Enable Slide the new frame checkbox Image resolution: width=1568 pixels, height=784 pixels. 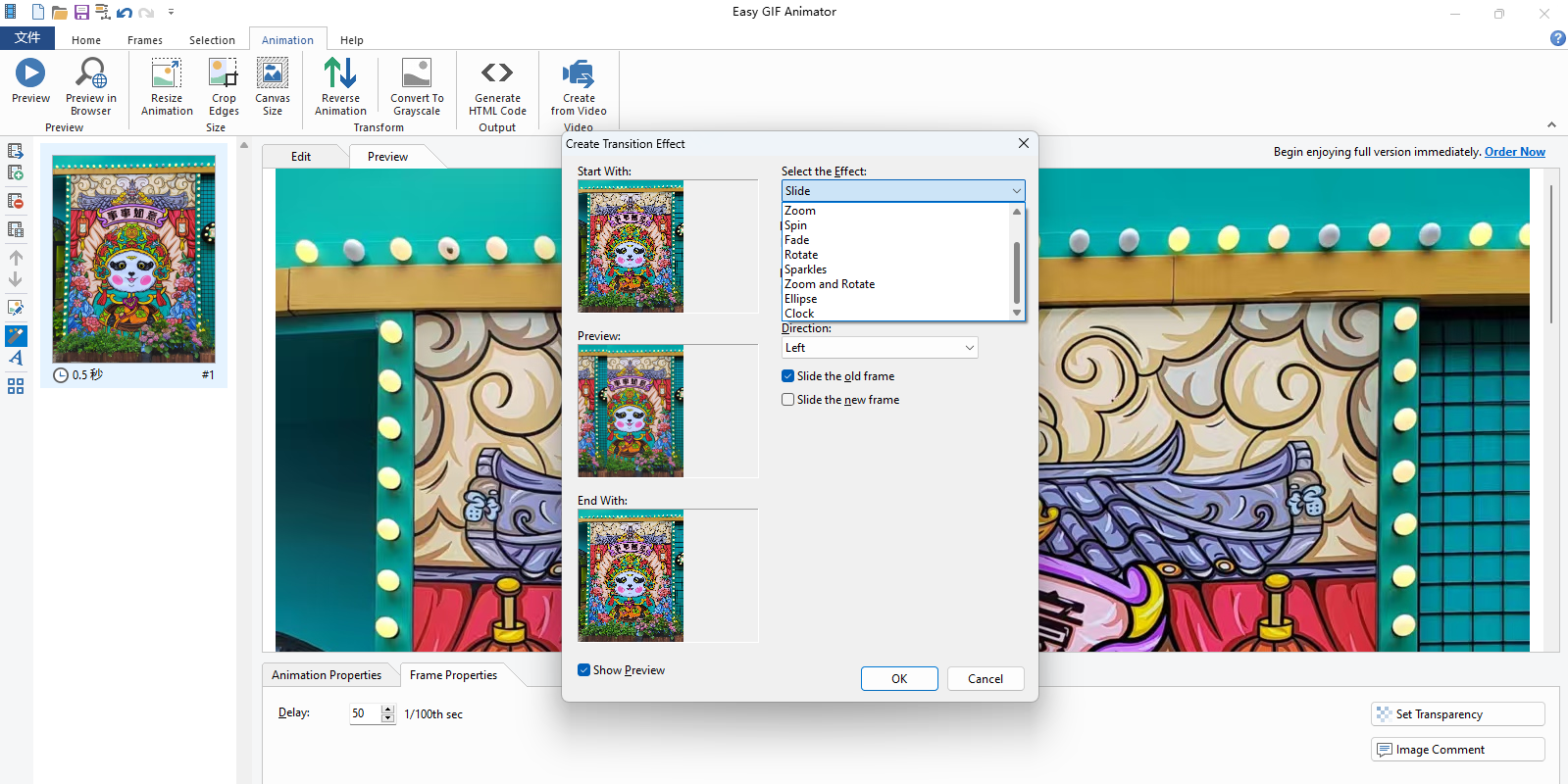[788, 400]
